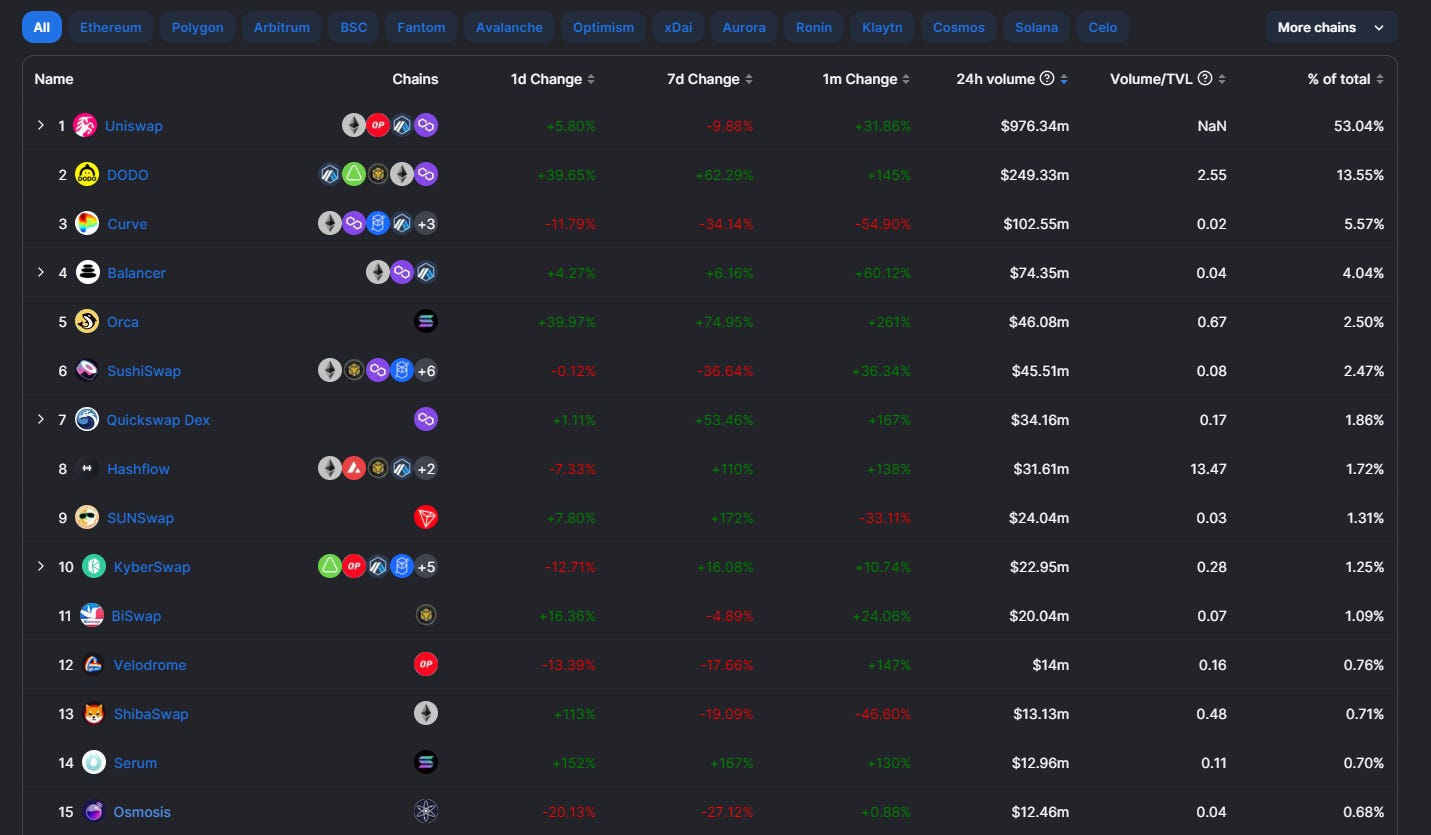Switch to the Solana chain tab
Viewport: 1431px width, 835px height.
tap(1036, 27)
